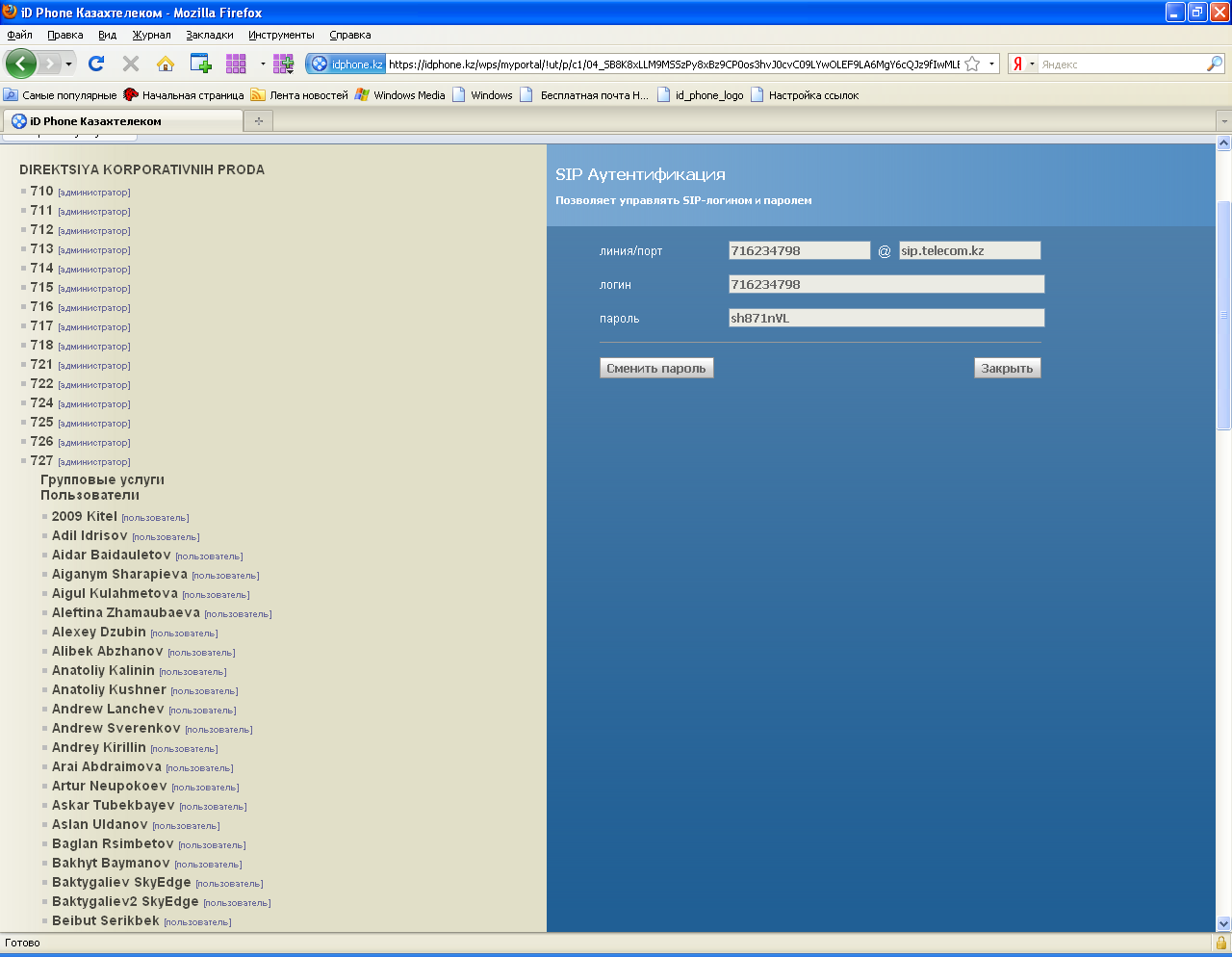Click the padlock security icon in status bar

[x=1221, y=943]
